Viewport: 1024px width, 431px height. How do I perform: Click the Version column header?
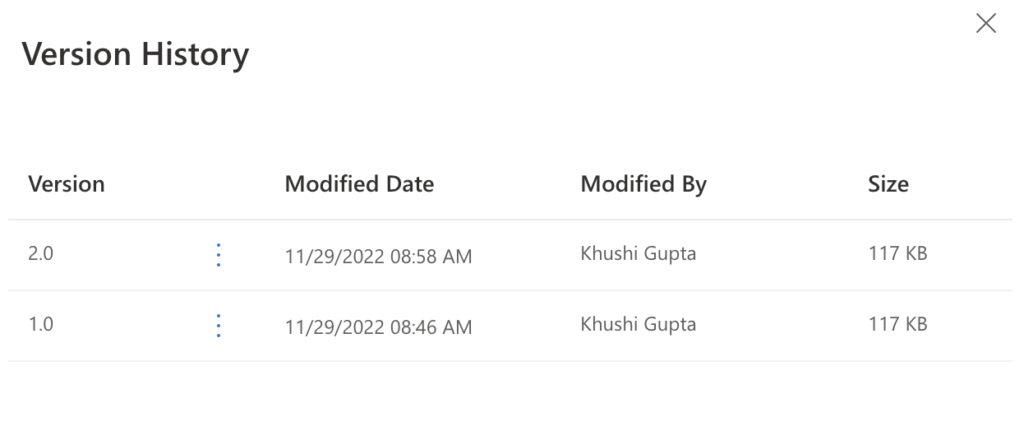66,184
